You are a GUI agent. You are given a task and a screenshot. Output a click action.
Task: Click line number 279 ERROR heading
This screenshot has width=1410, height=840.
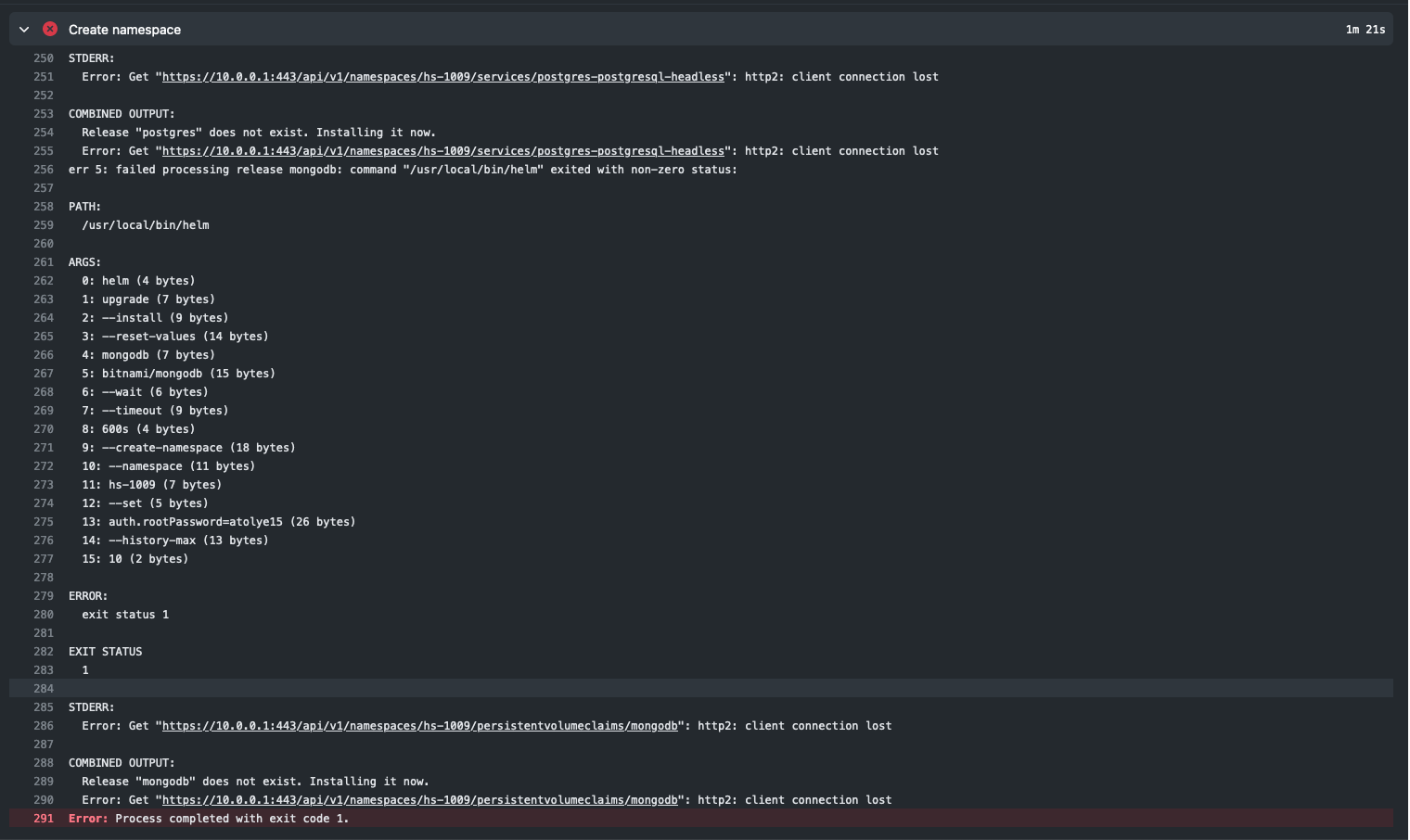point(44,596)
